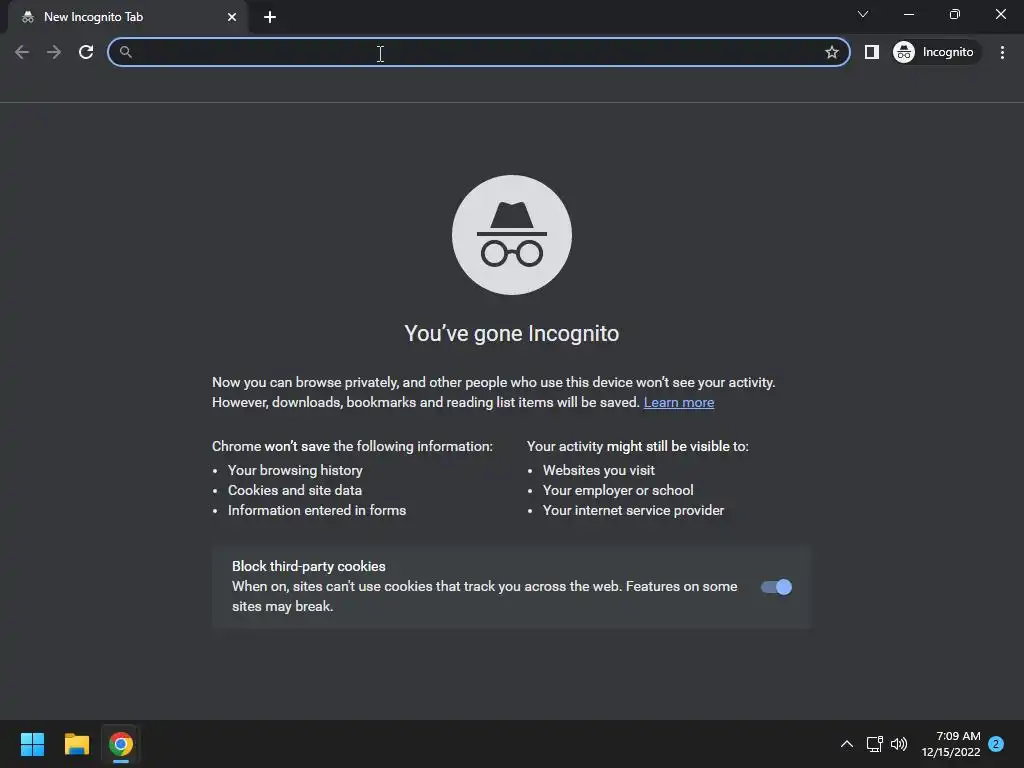
Task: Click 'Your internet service provider' text
Action: point(633,511)
